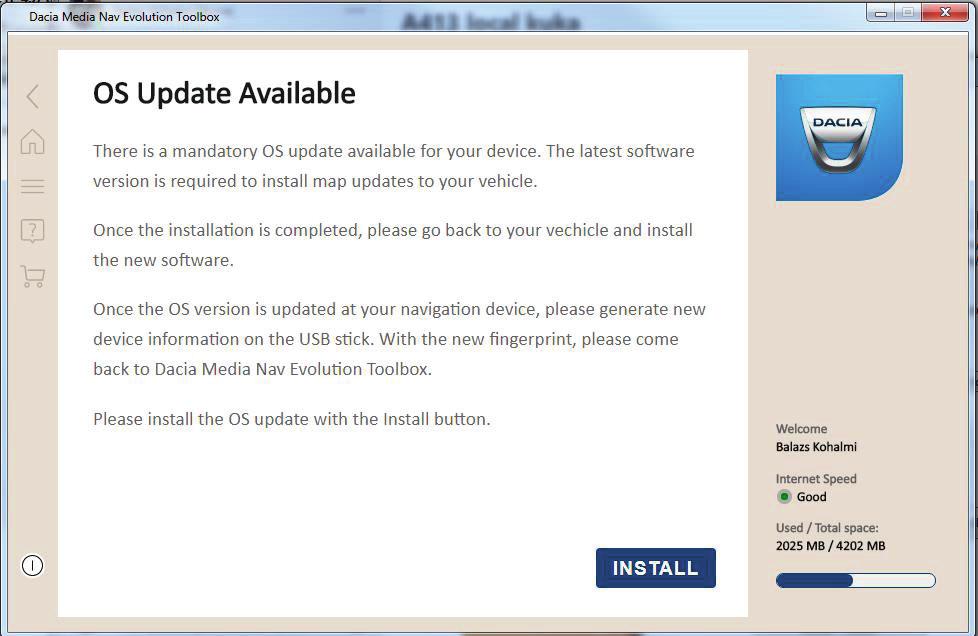Click the Used / Total space label

827,528
